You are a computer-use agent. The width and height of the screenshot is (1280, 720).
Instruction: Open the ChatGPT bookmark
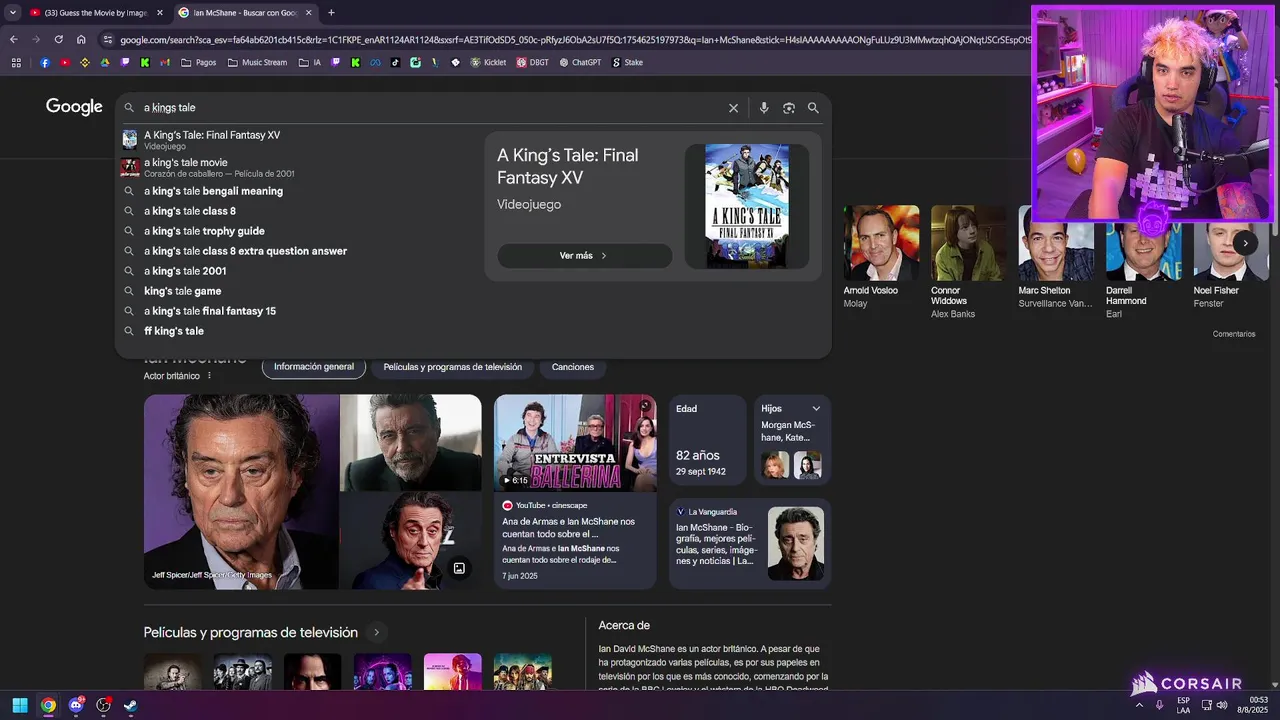[x=580, y=62]
